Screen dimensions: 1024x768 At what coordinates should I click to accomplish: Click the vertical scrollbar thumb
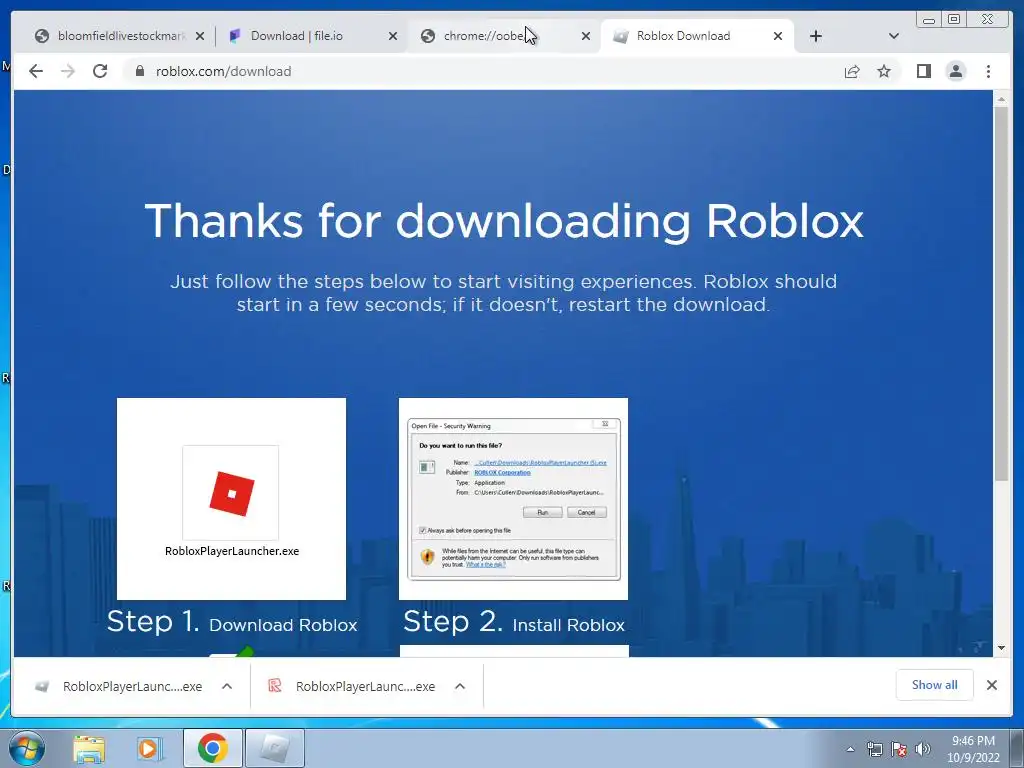pyautogui.click(x=1001, y=294)
